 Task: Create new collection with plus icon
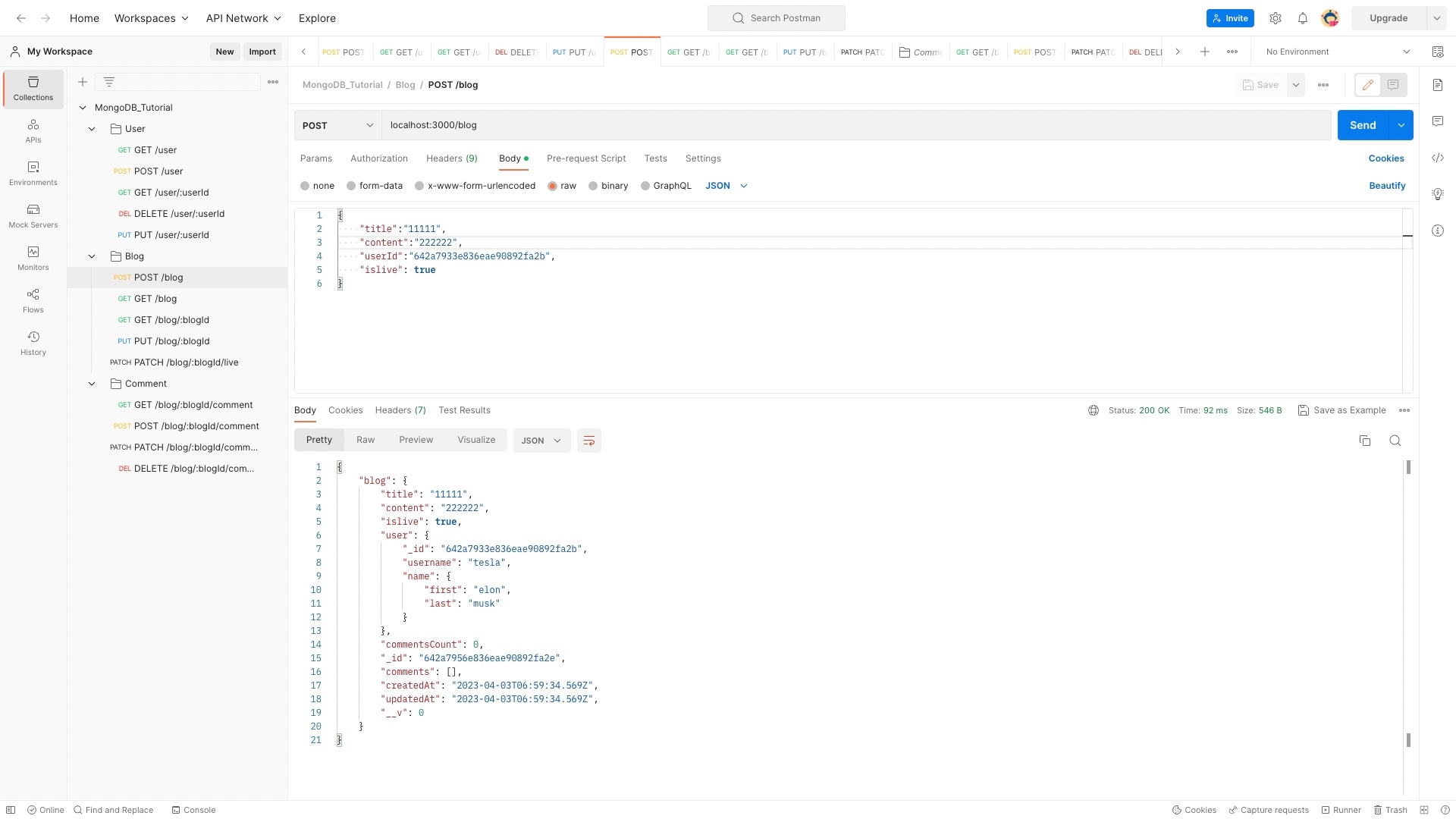point(83,82)
